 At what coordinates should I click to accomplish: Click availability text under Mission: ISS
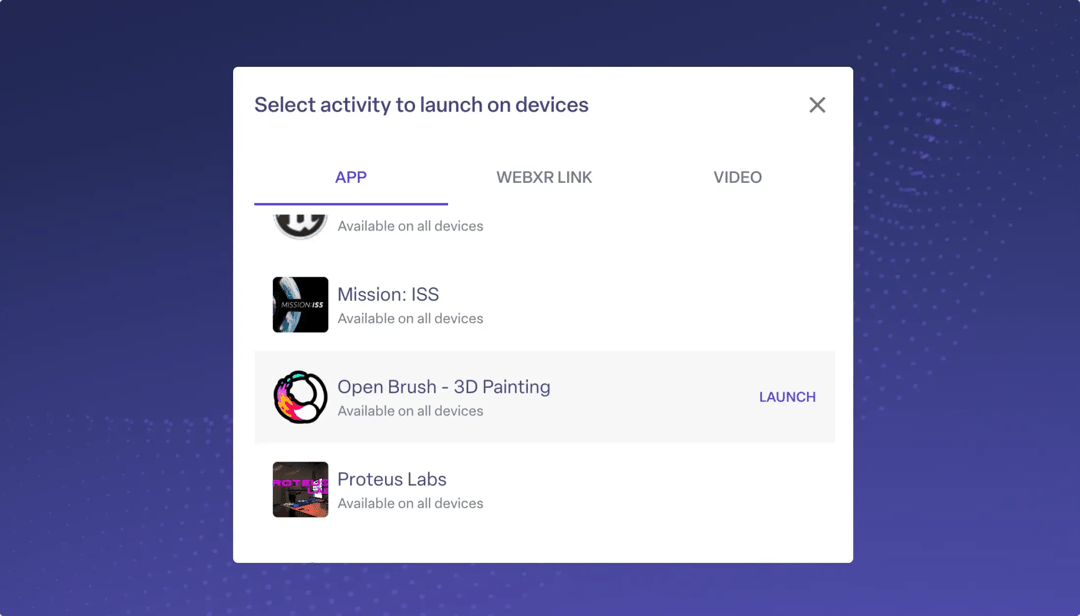pos(410,319)
